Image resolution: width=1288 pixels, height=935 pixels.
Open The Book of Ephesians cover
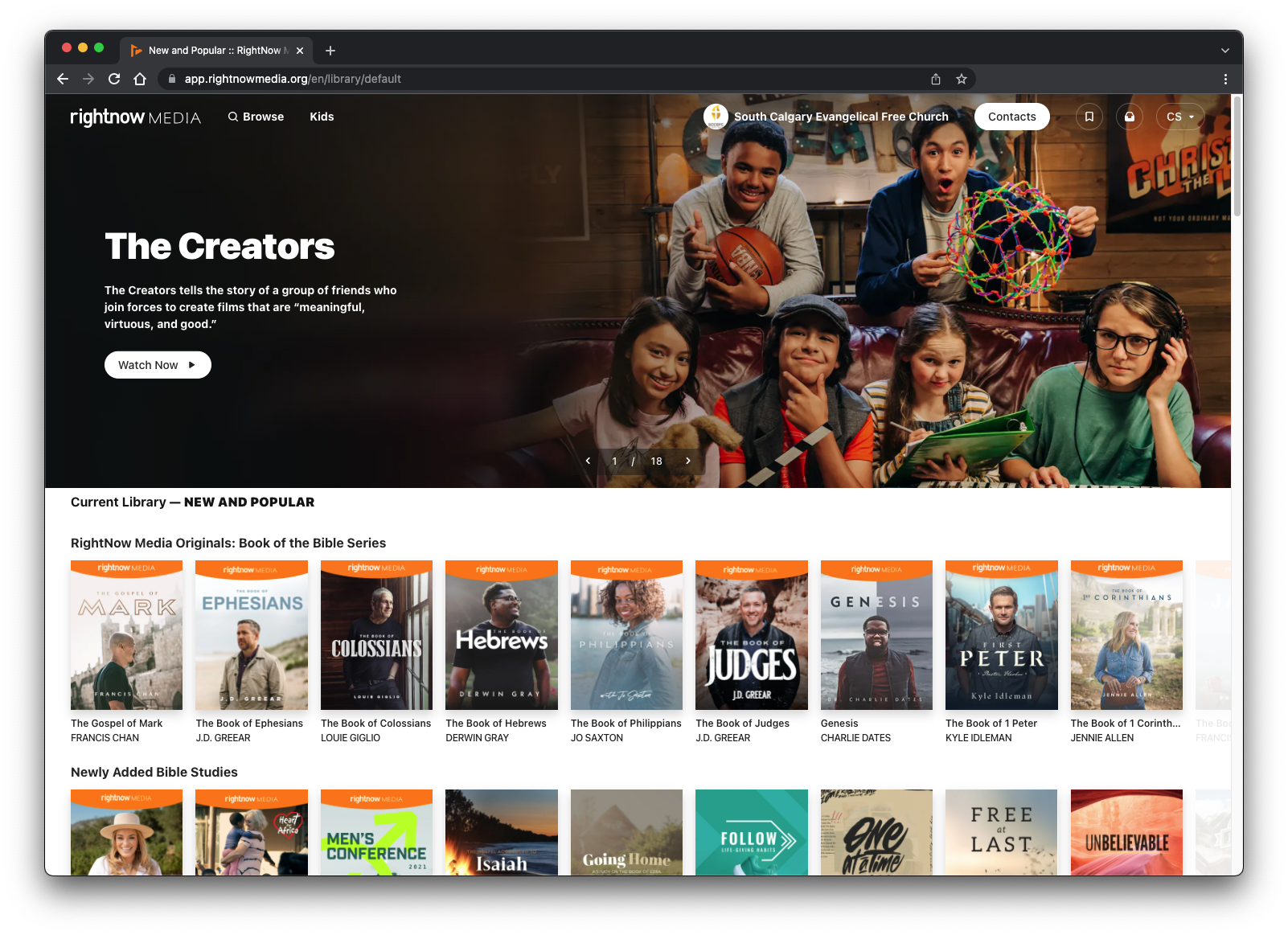tap(252, 635)
